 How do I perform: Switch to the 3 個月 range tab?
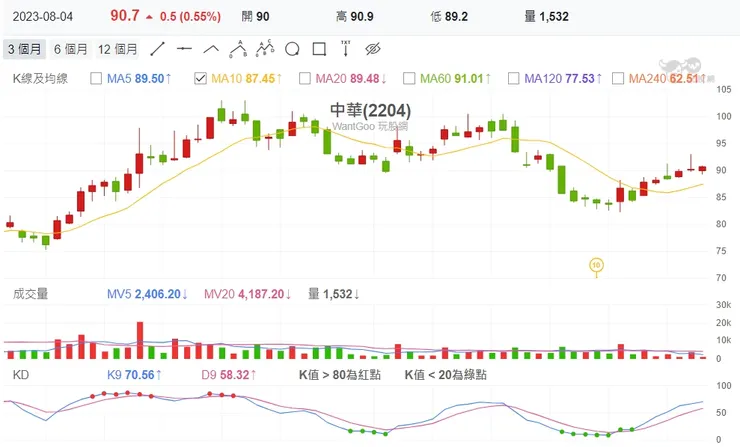25,49
